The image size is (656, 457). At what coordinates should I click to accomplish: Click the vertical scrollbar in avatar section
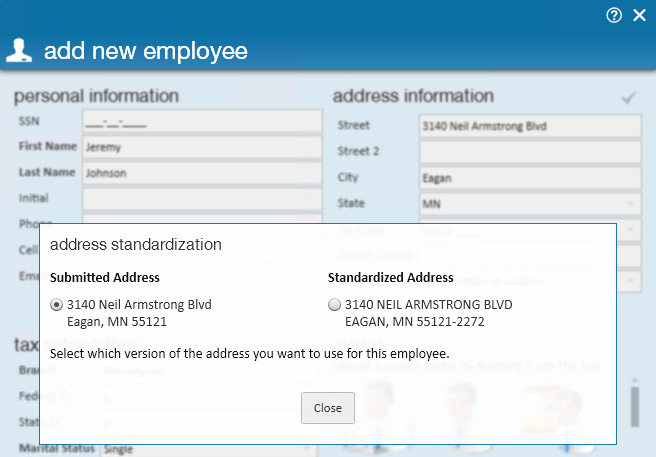635,407
